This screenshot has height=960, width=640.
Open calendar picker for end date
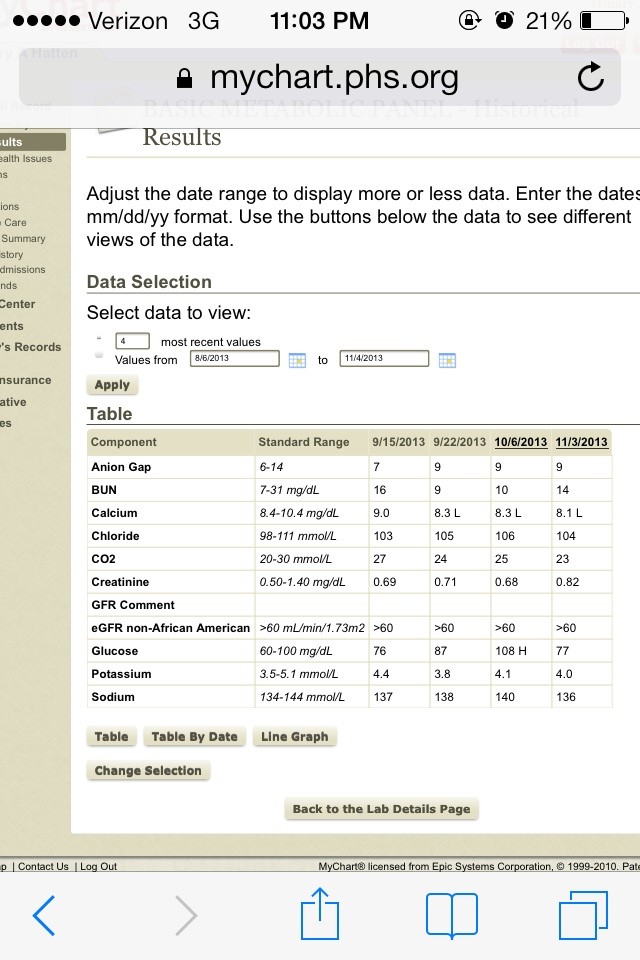click(447, 360)
